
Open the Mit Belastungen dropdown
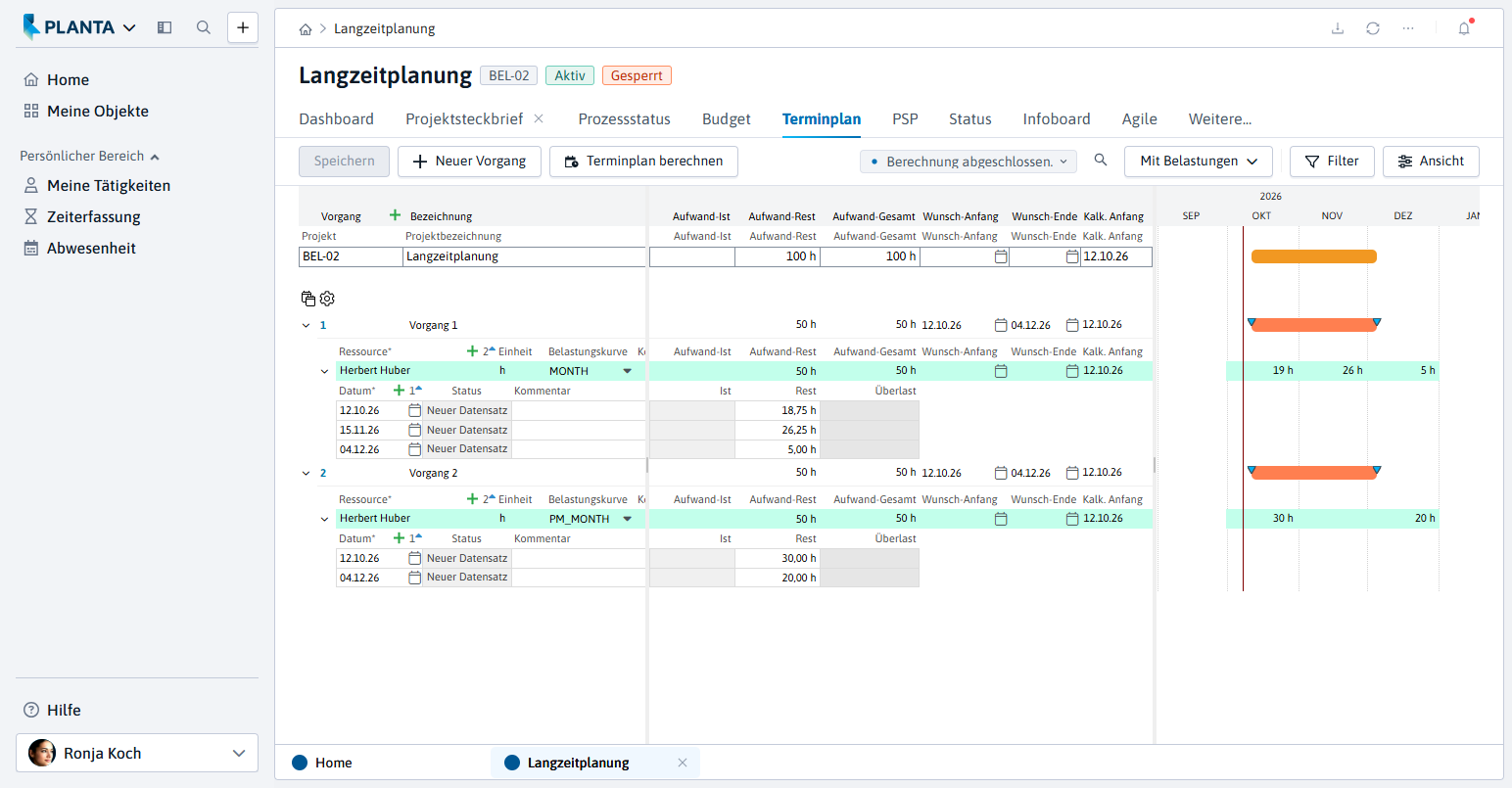(1199, 162)
